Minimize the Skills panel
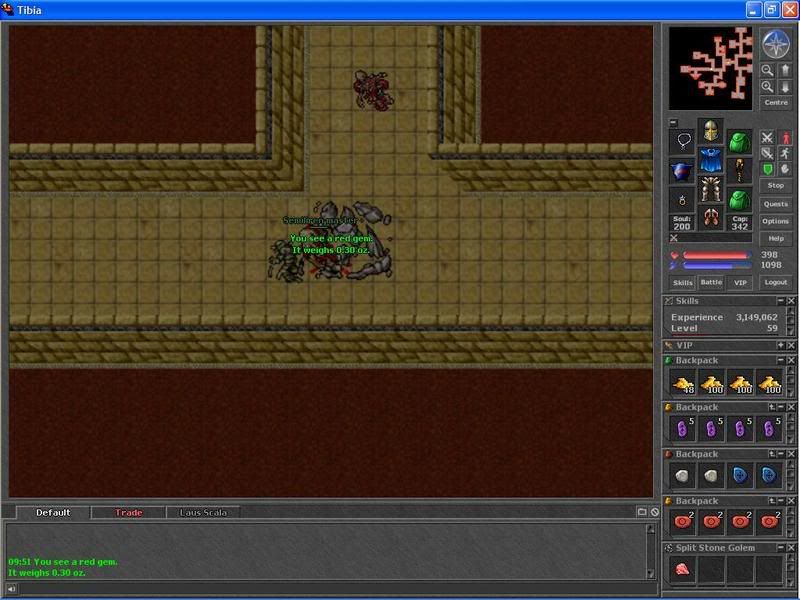The image size is (800, 600). coord(781,301)
